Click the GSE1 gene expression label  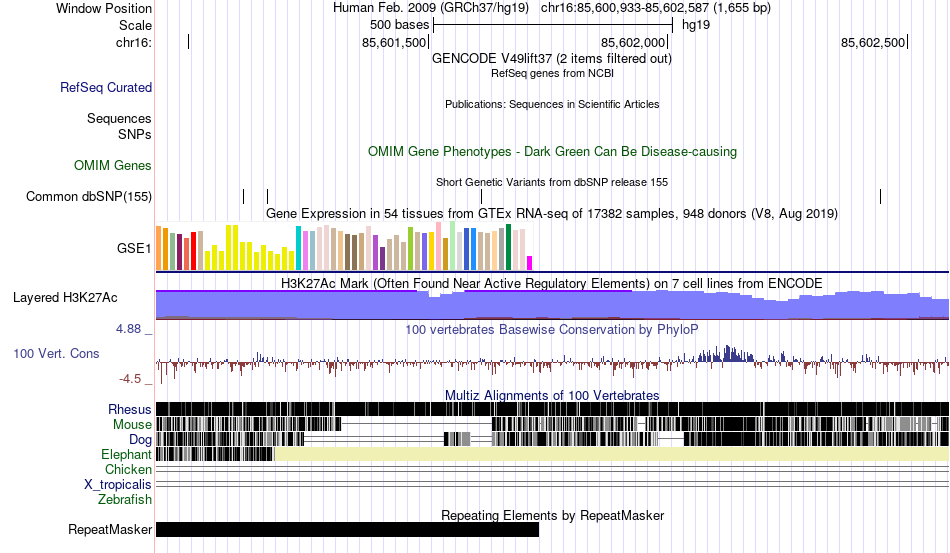click(x=134, y=248)
